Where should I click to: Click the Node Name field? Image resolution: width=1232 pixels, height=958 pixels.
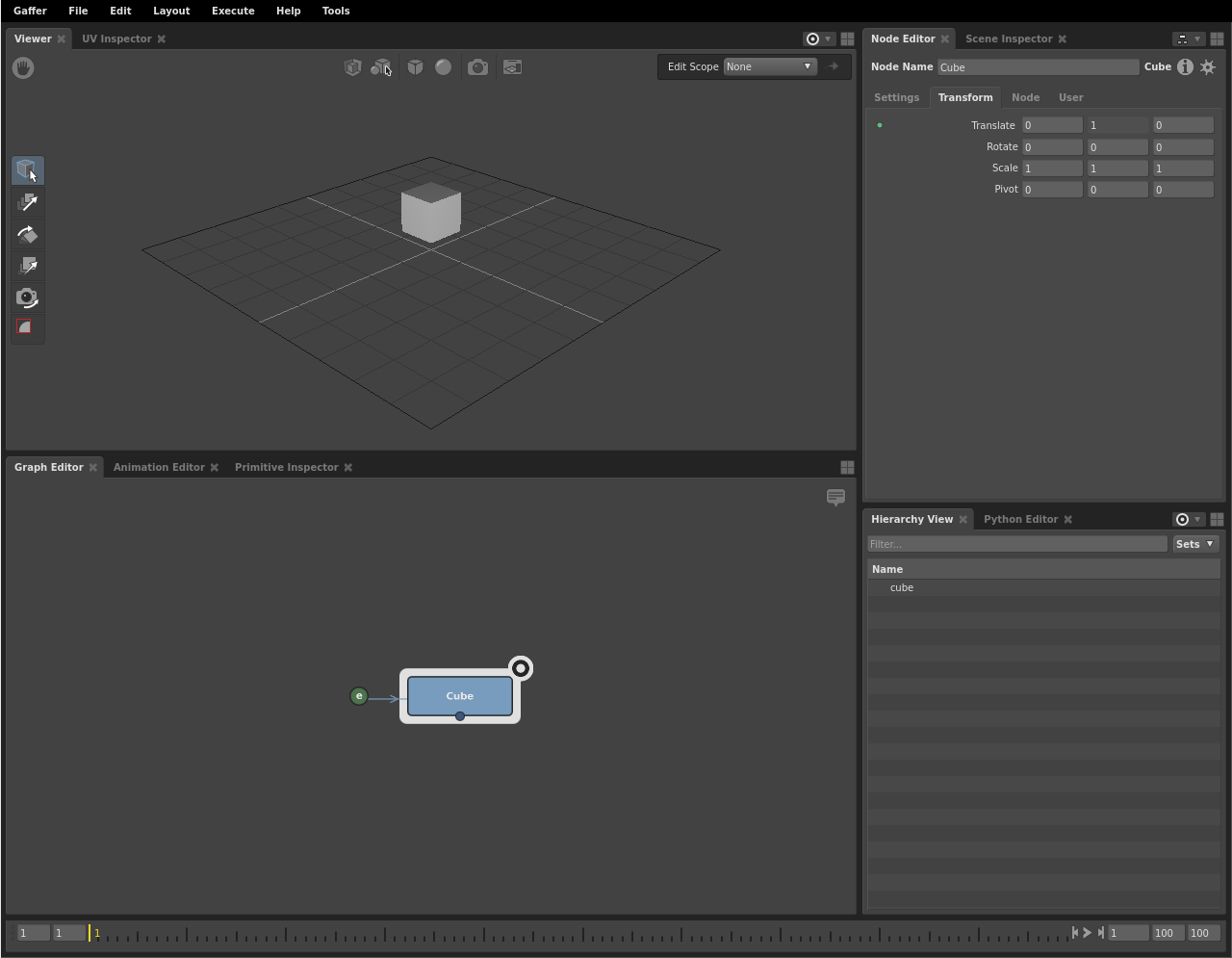coord(1039,67)
